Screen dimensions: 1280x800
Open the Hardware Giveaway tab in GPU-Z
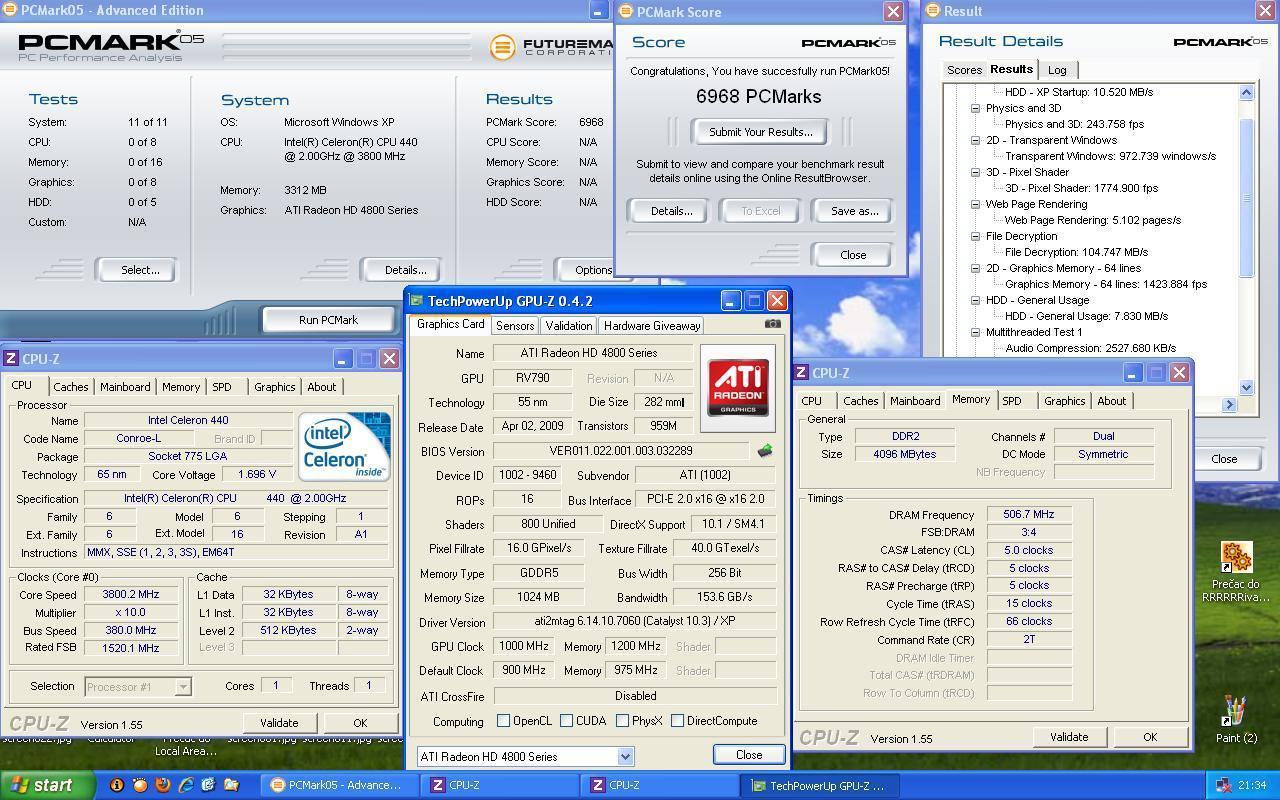pos(651,326)
